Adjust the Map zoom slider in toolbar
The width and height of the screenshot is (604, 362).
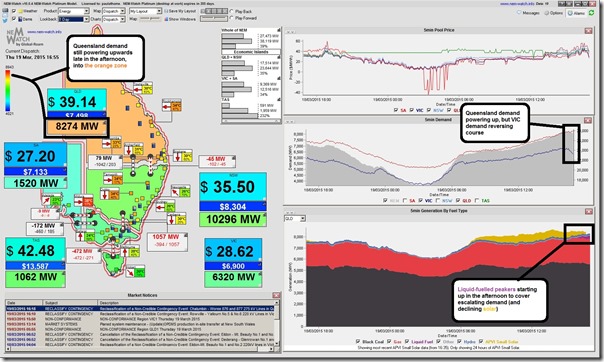click(x=150, y=18)
